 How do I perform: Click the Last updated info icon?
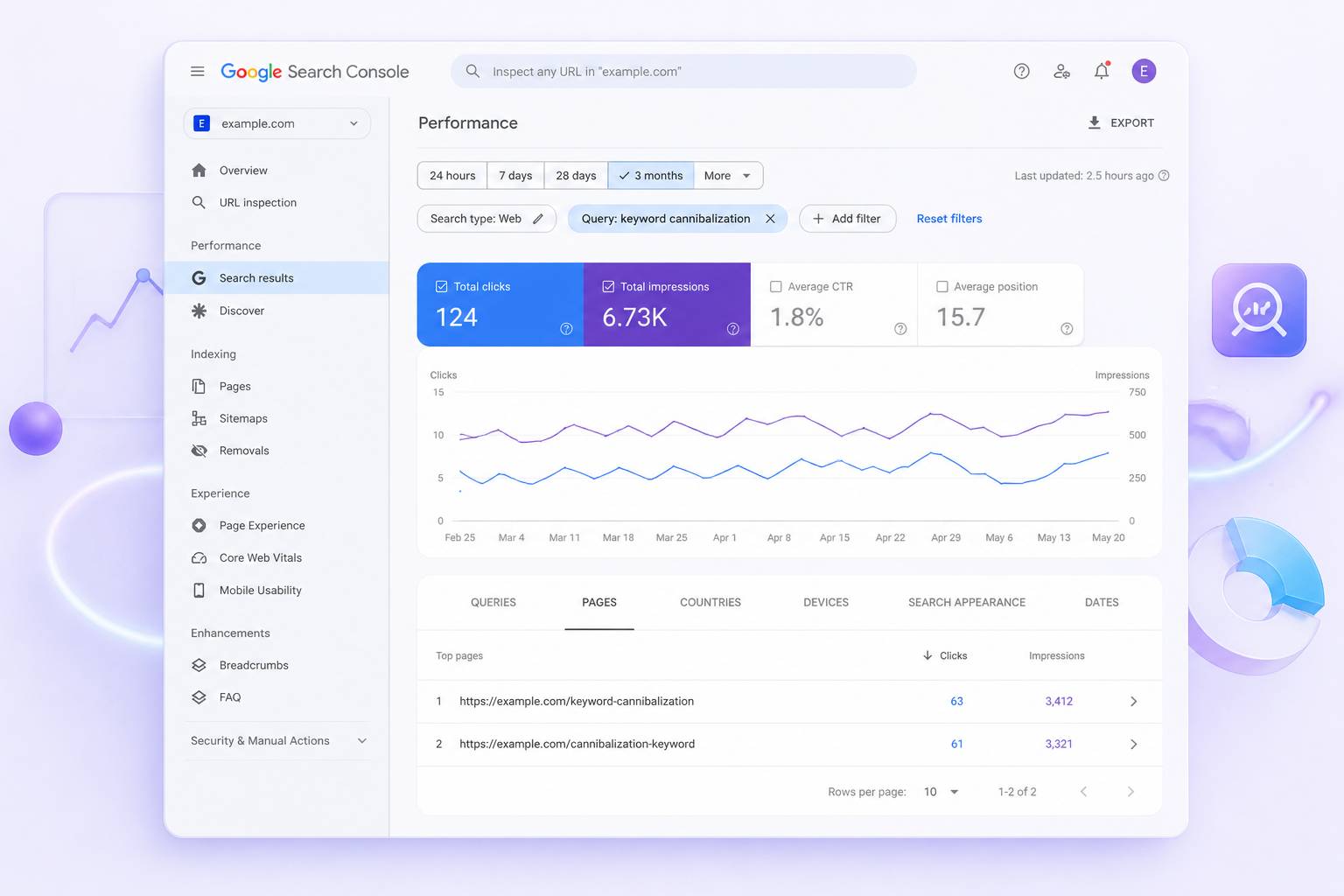pyautogui.click(x=1164, y=176)
